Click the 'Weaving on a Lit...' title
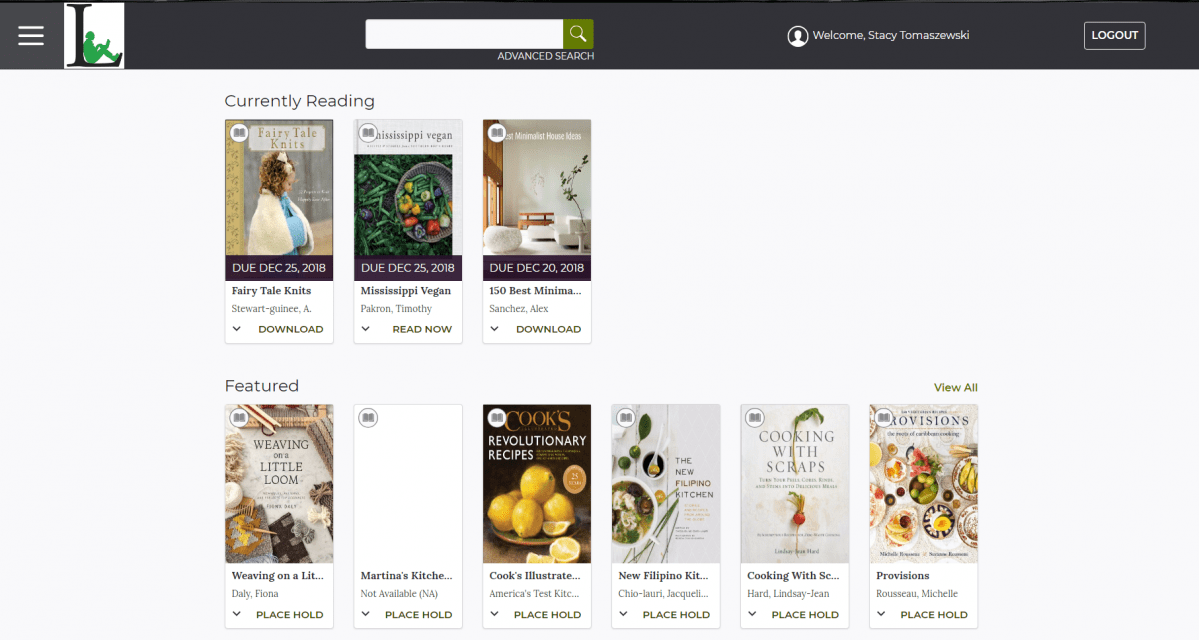The height and width of the screenshot is (640, 1199). 278,576
